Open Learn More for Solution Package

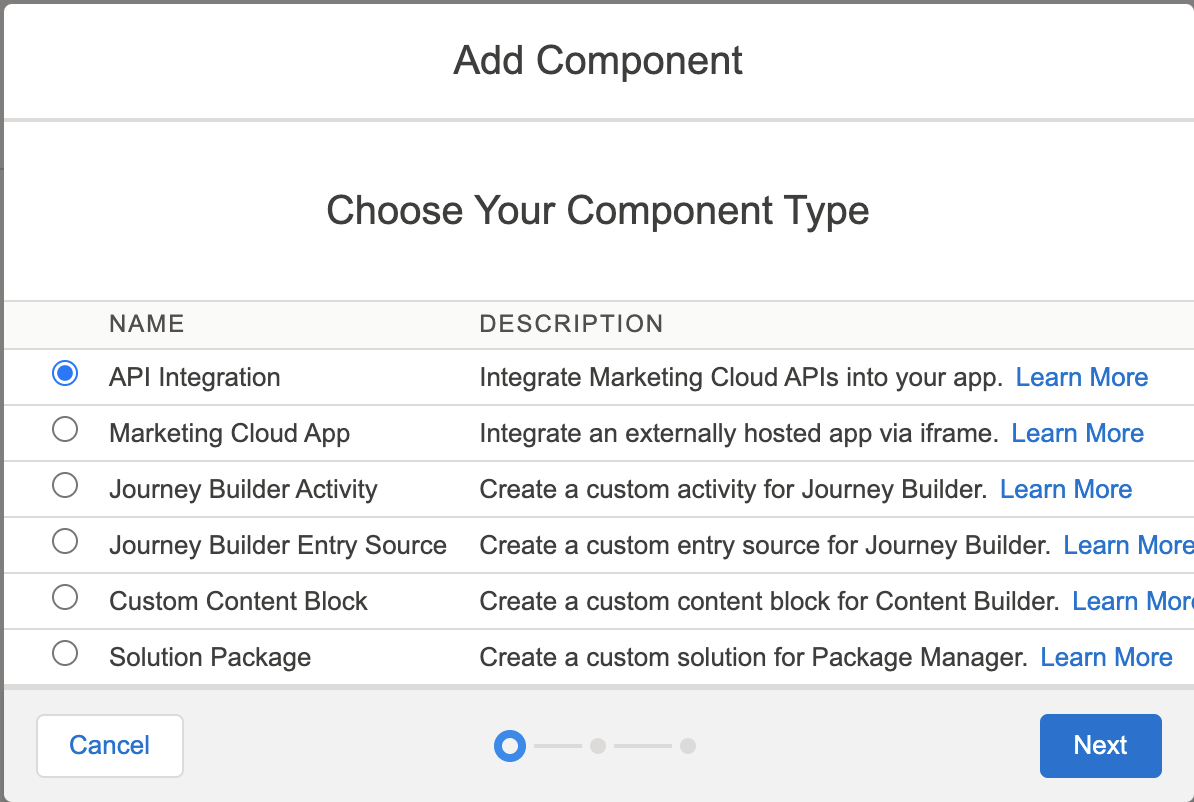point(1106,657)
